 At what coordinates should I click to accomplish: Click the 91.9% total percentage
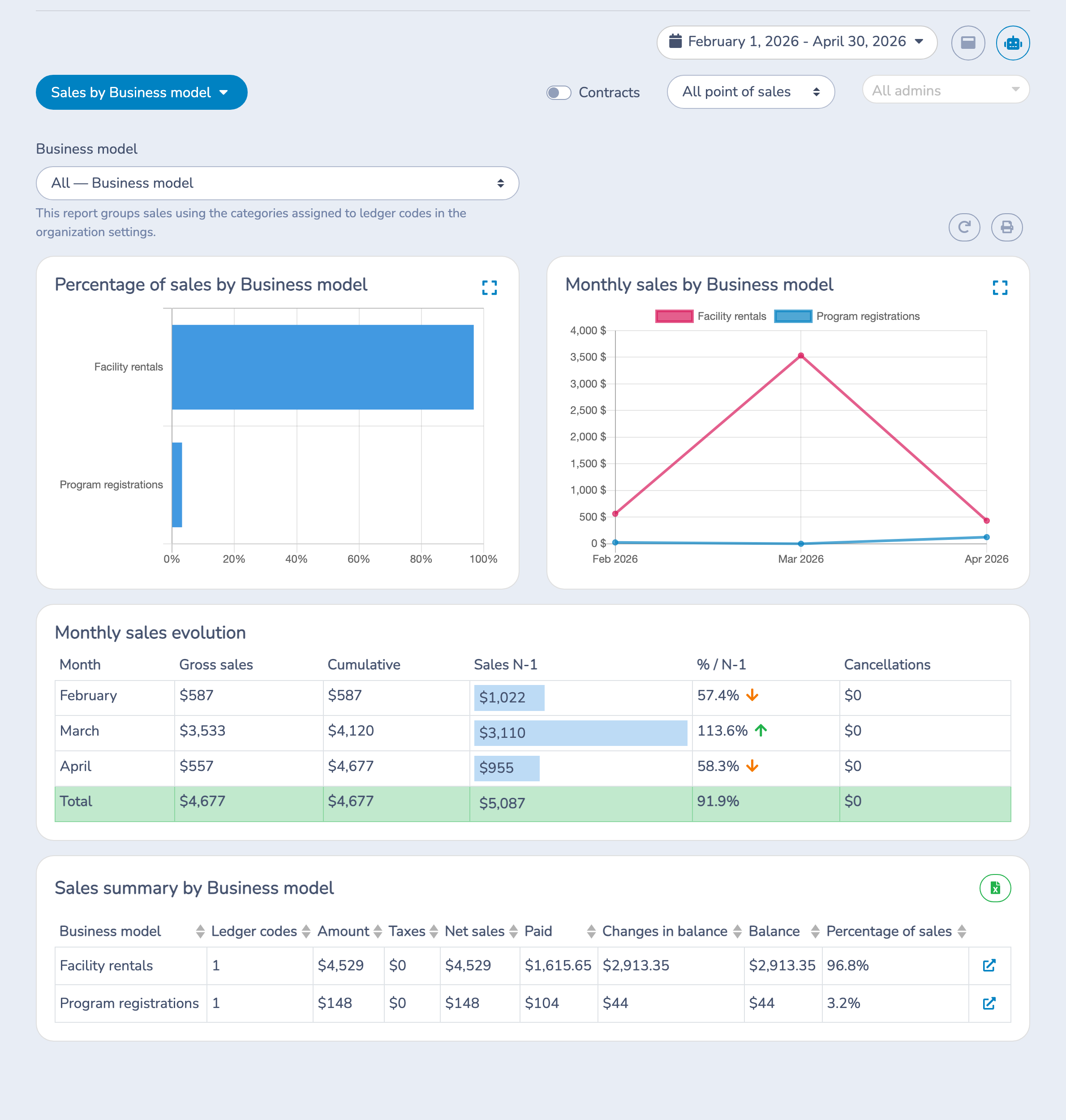pyautogui.click(x=718, y=801)
